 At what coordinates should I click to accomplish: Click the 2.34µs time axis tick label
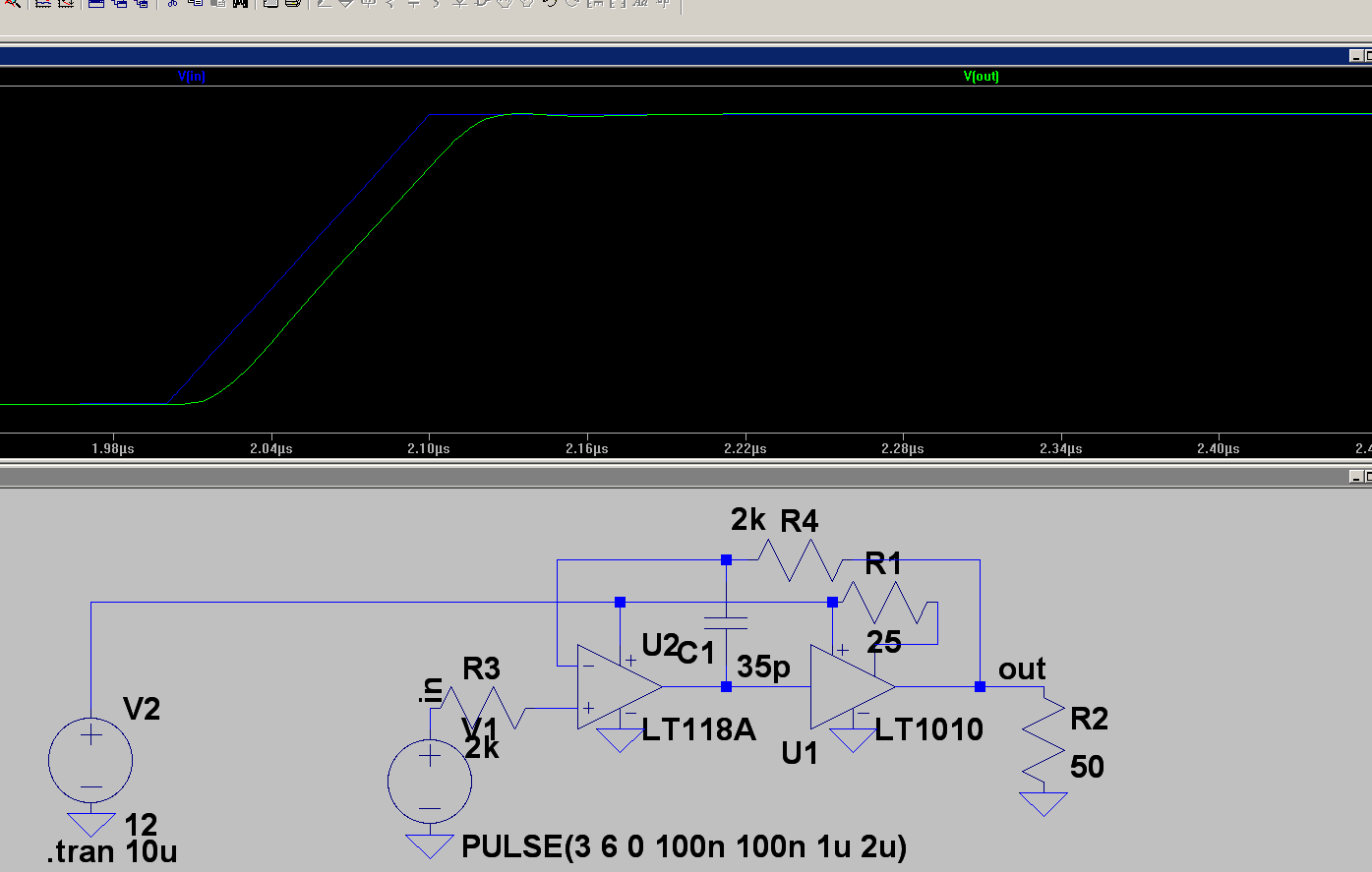coord(1061,448)
